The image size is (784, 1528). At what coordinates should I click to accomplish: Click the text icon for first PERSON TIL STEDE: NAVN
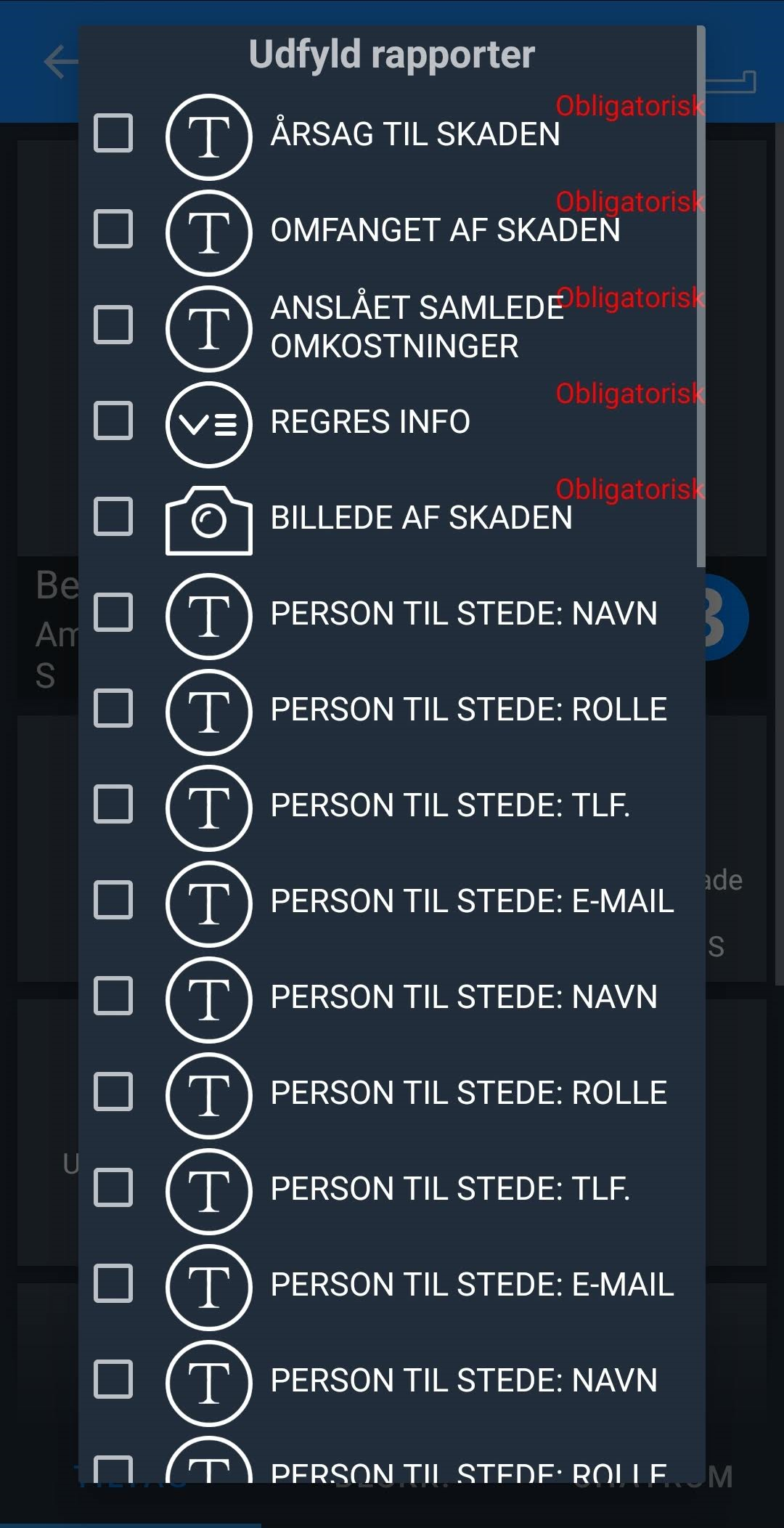click(x=209, y=616)
